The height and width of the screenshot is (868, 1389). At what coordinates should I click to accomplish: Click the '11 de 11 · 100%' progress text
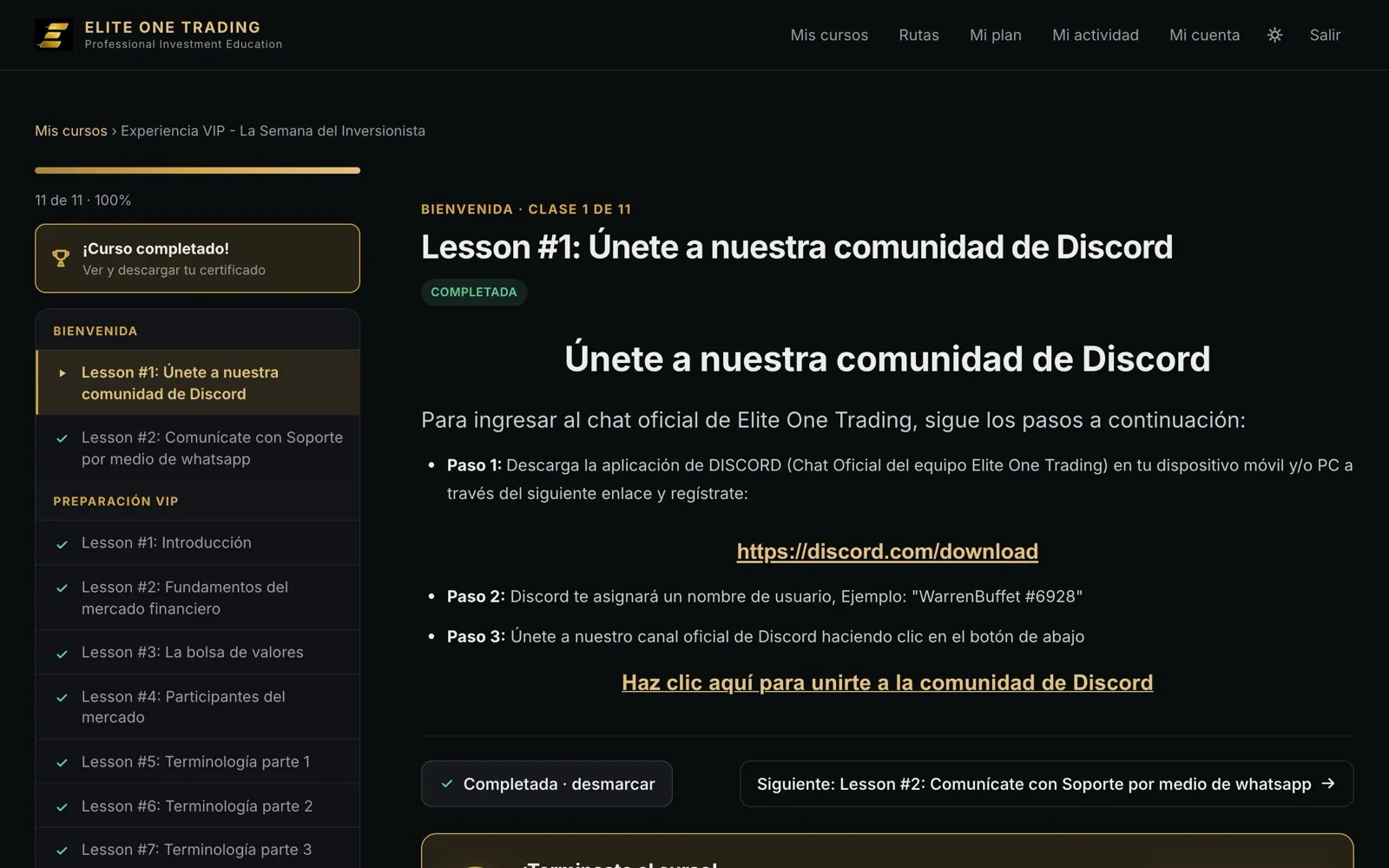pyautogui.click(x=83, y=200)
